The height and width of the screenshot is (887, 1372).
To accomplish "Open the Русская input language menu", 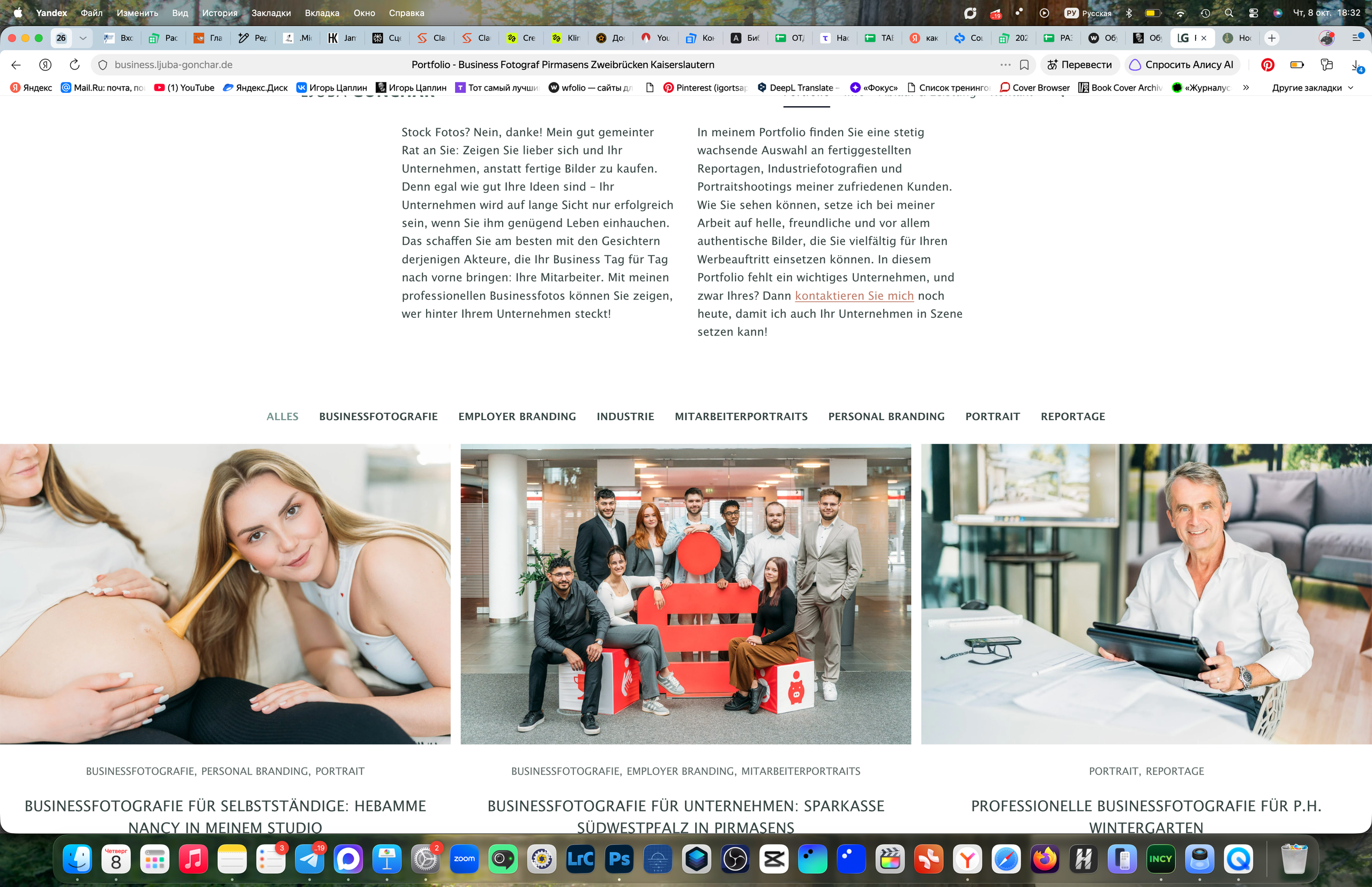I will coord(1088,13).
